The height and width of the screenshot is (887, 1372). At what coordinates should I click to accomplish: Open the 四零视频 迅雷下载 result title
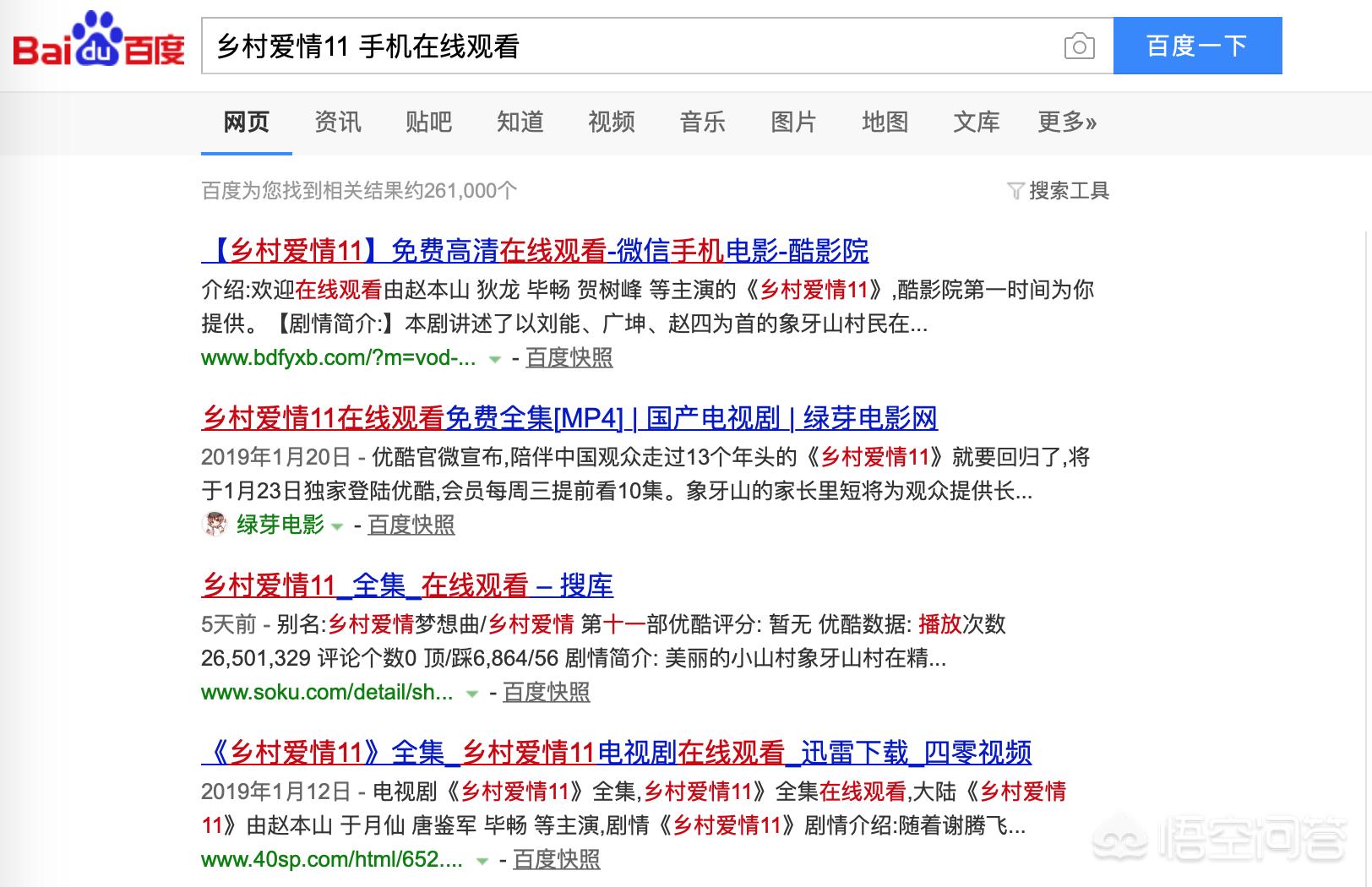click(617, 753)
